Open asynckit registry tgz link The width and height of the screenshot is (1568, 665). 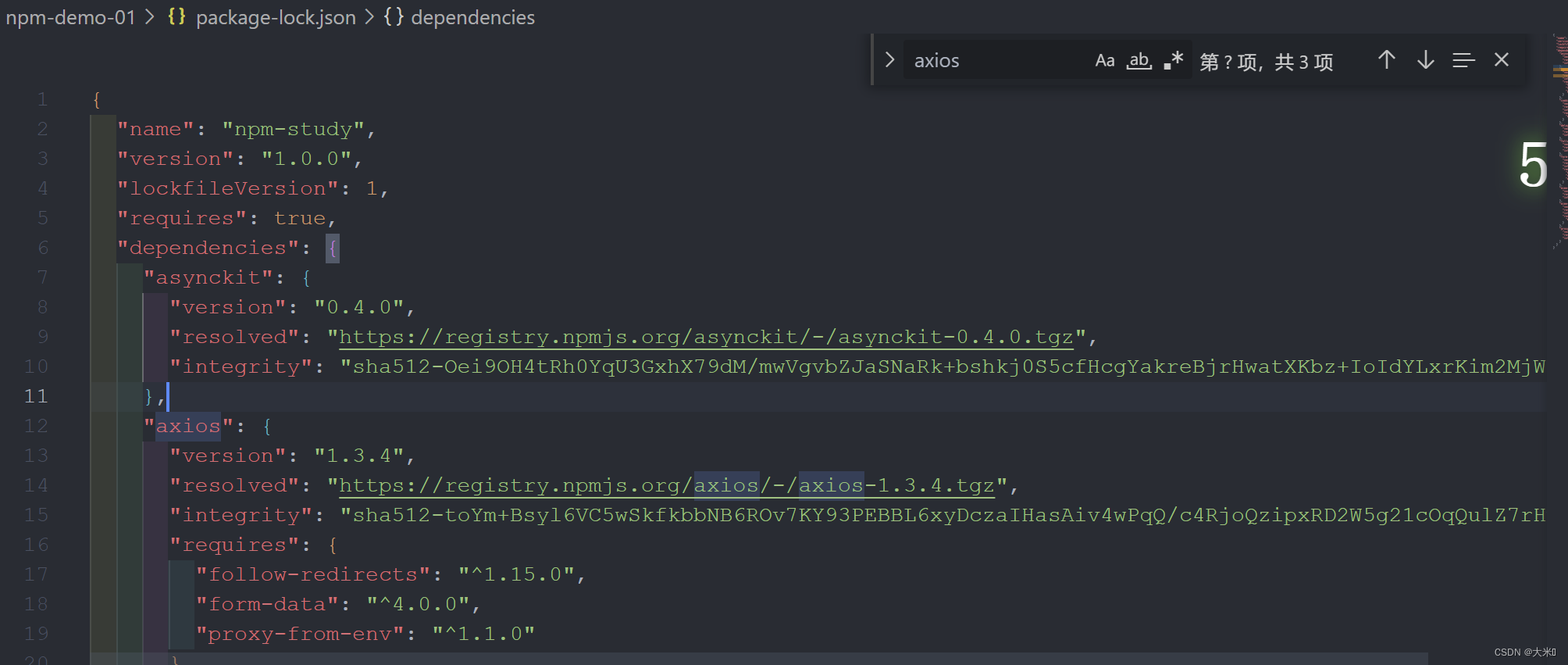coord(706,337)
